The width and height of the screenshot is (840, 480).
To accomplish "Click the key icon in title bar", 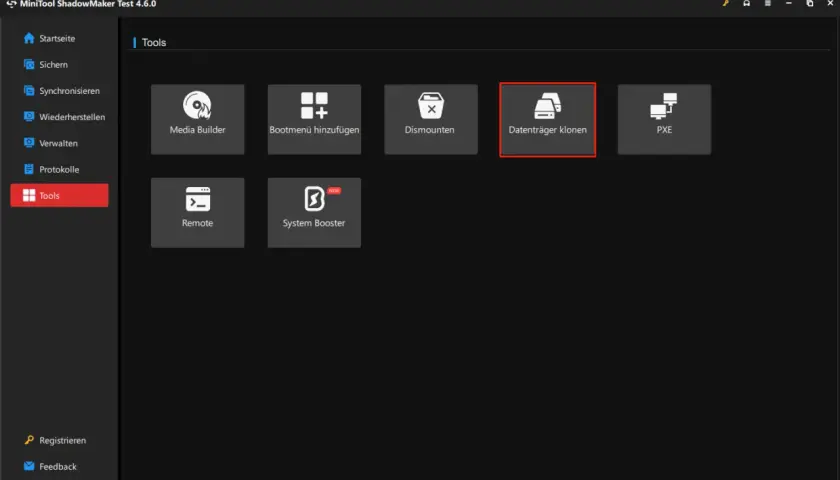I will pyautogui.click(x=725, y=3).
